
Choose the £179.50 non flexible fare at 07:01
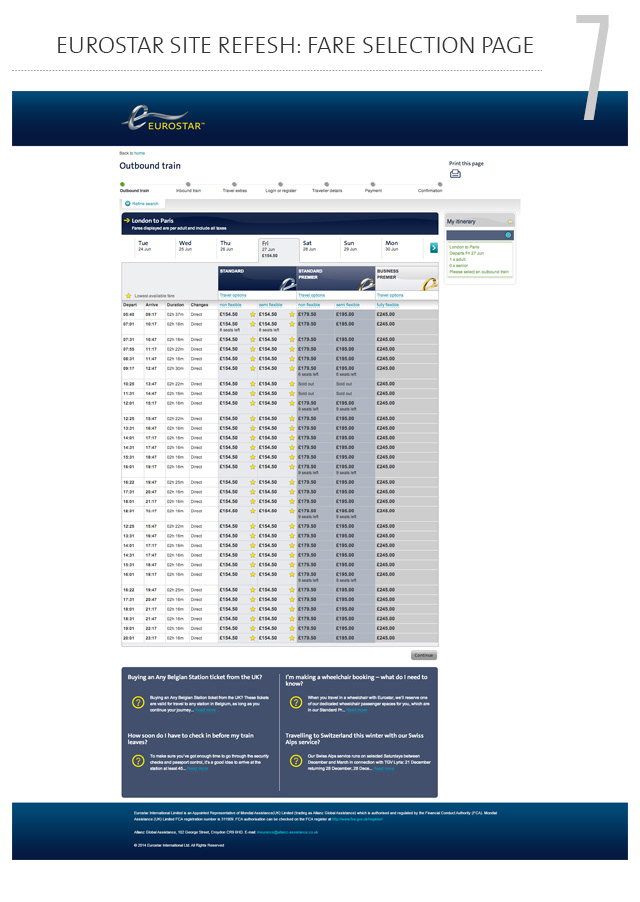click(x=308, y=324)
